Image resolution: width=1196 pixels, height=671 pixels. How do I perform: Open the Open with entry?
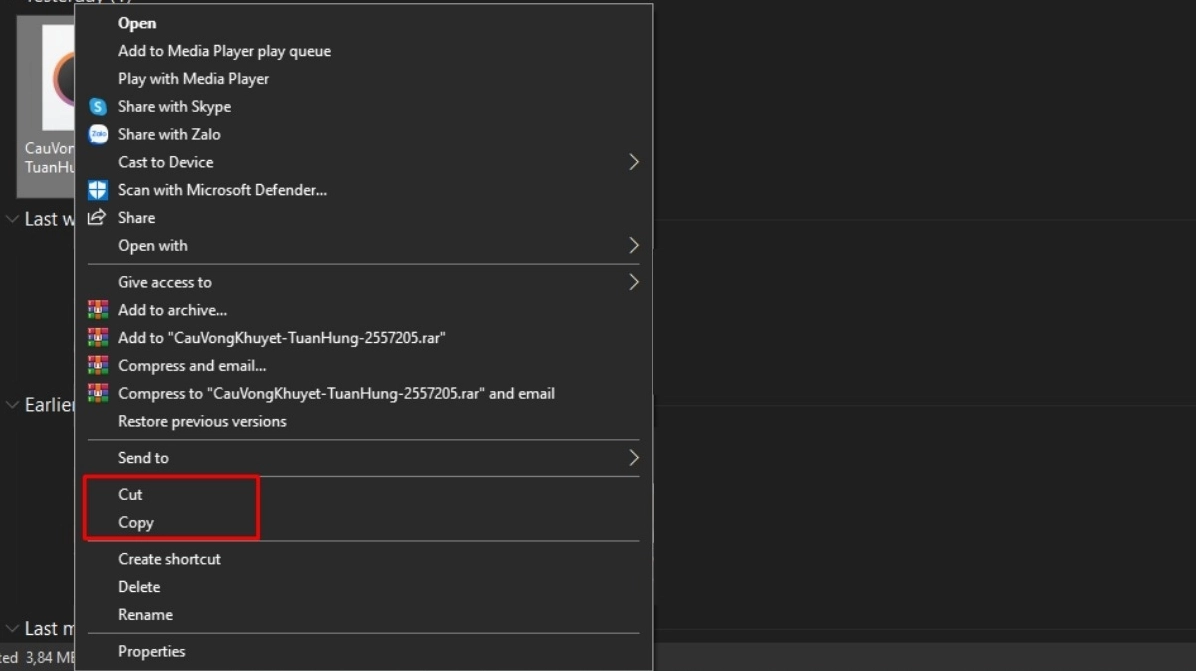[x=363, y=246]
